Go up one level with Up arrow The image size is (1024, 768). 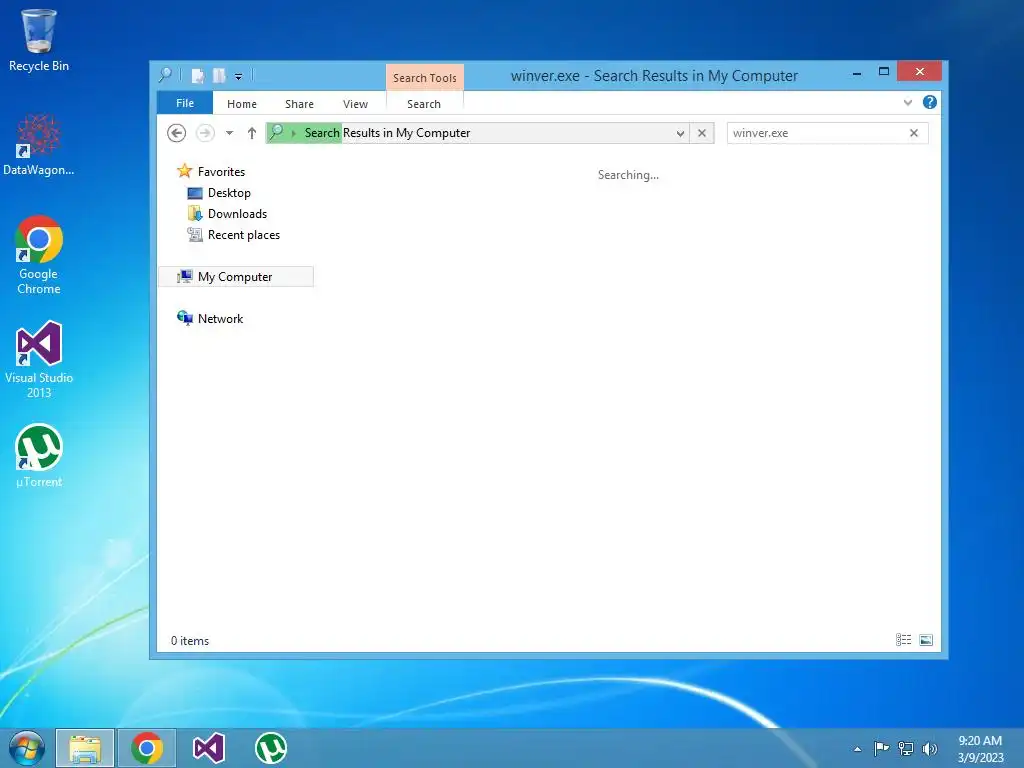(x=251, y=133)
